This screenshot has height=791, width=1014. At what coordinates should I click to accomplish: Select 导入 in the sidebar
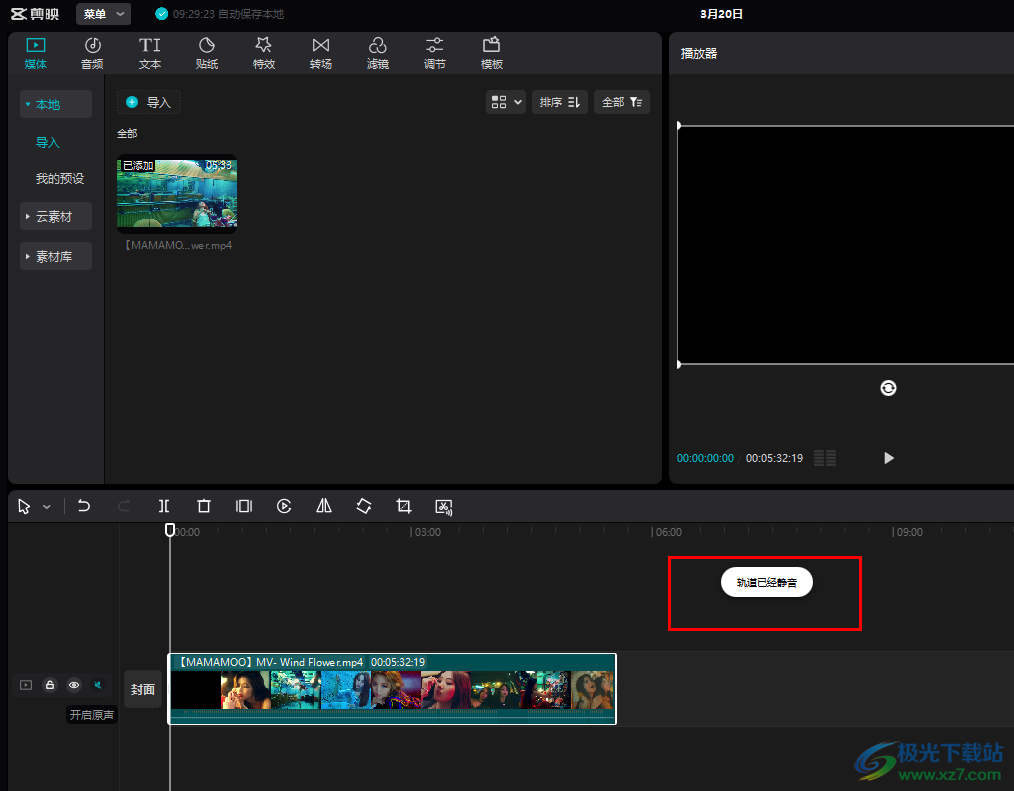click(47, 142)
